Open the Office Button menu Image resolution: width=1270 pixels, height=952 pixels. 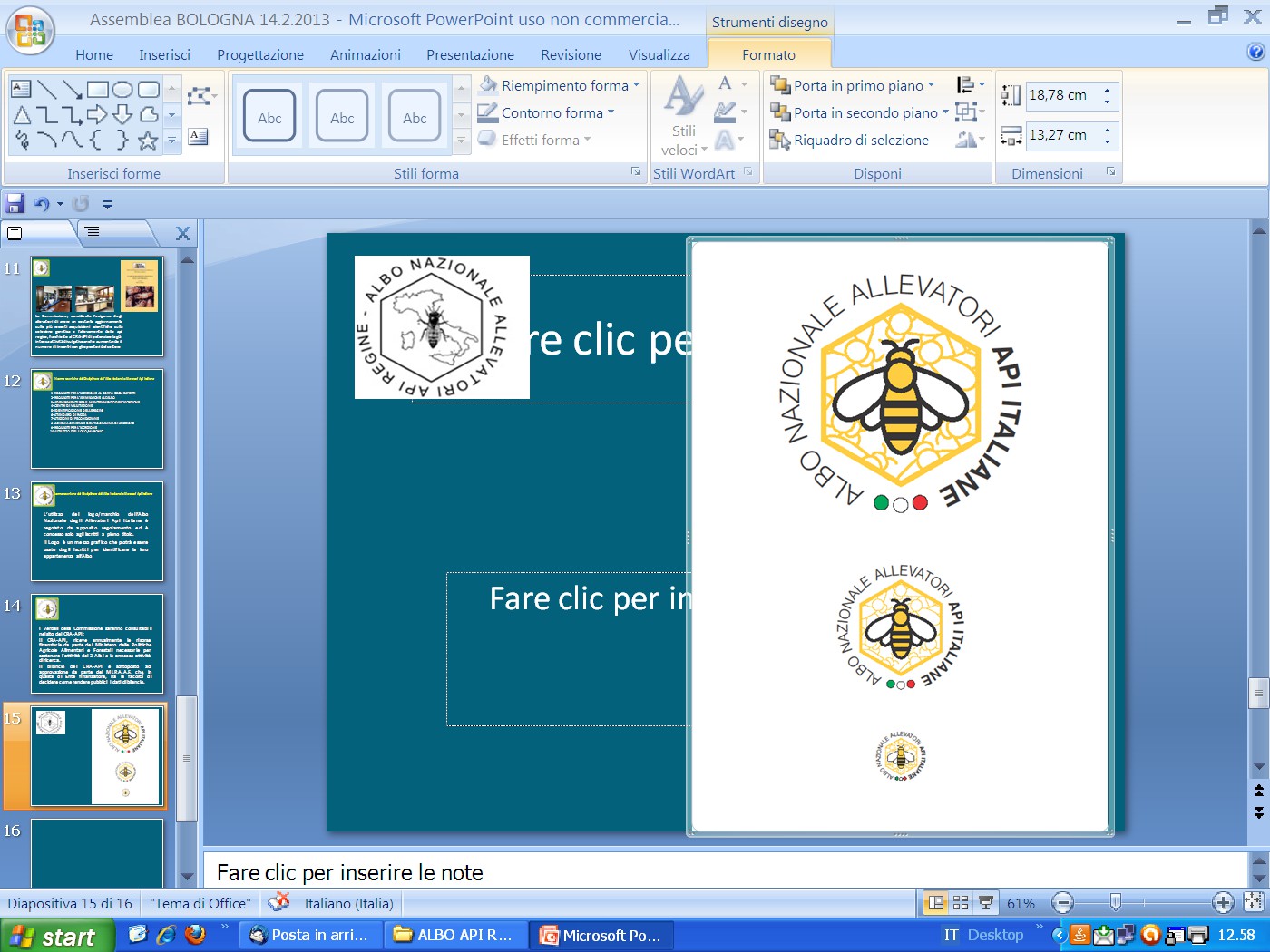tap(30, 30)
